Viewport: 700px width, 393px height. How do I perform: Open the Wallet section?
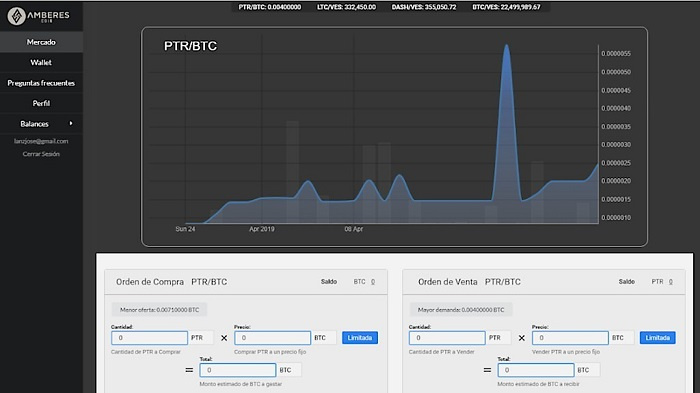[x=41, y=63]
